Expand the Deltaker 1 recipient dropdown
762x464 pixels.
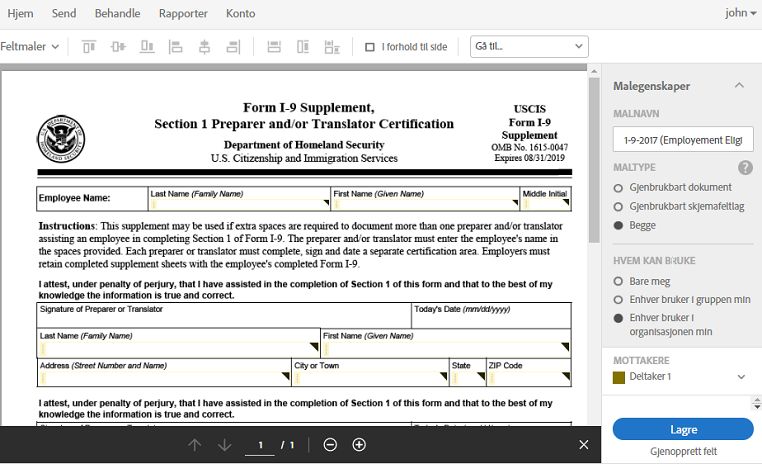coord(741,377)
